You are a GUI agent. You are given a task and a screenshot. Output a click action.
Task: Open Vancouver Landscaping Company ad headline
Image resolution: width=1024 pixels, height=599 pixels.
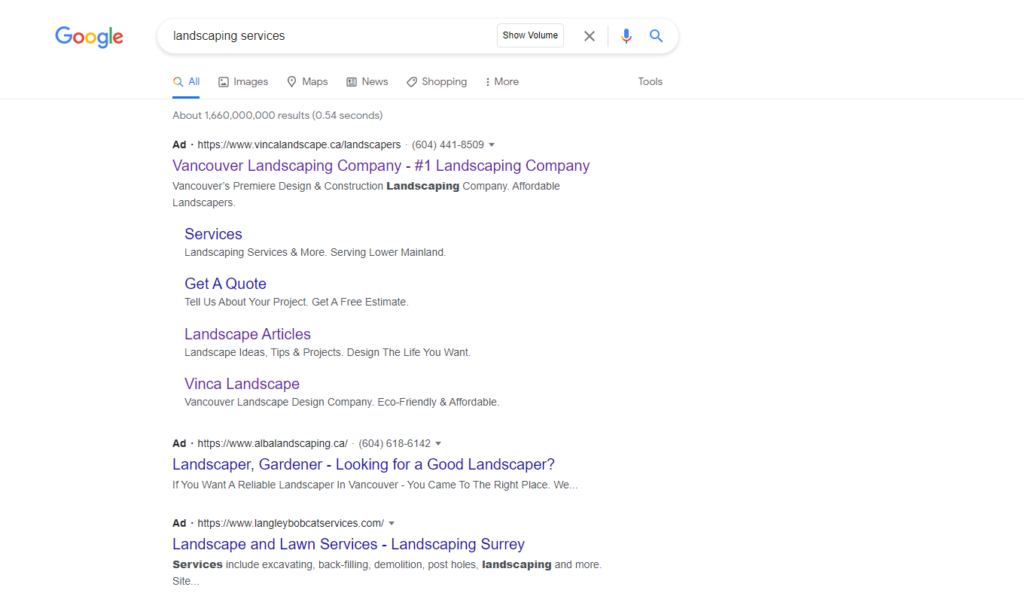tap(381, 165)
